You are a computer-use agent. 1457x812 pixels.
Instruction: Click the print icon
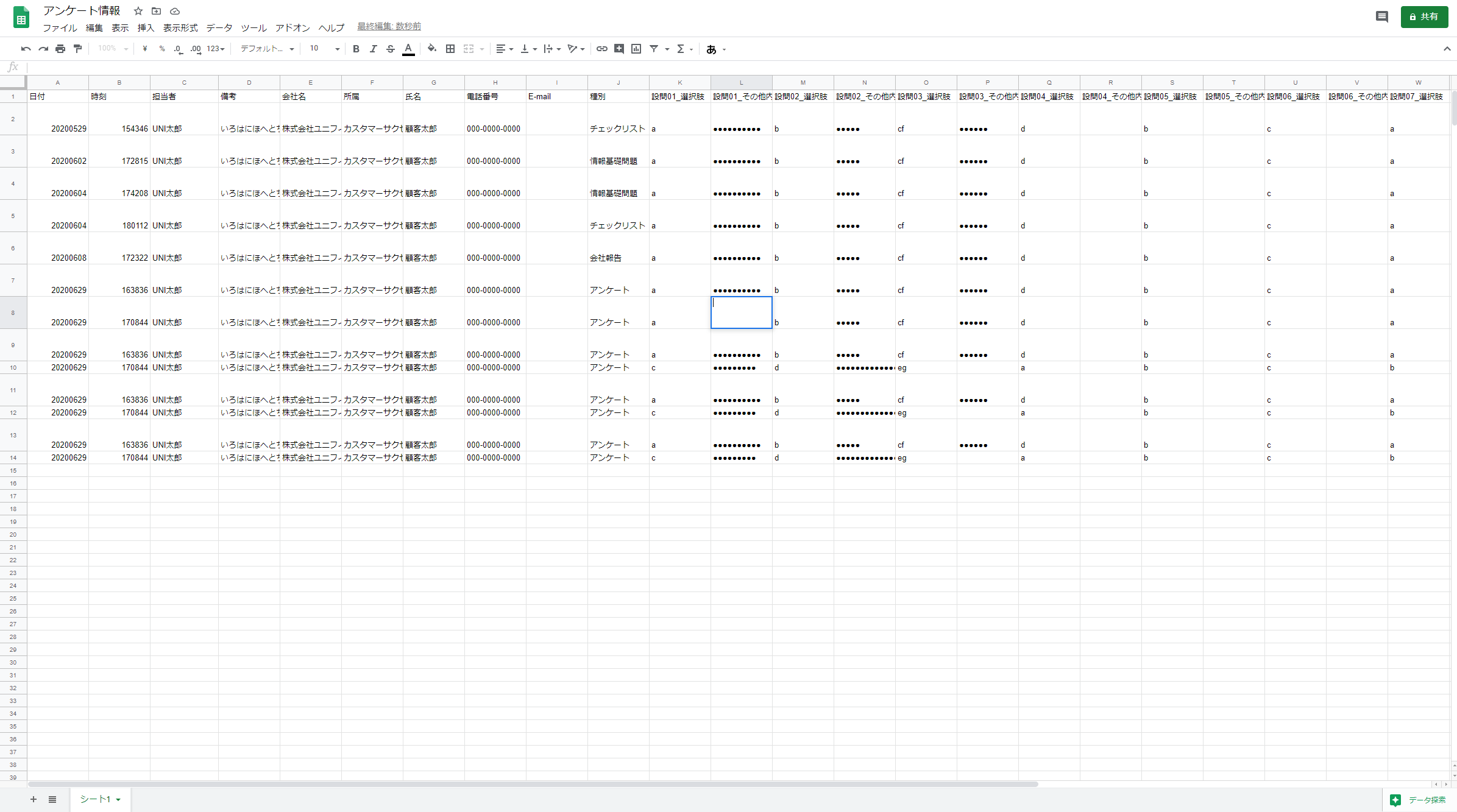60,49
